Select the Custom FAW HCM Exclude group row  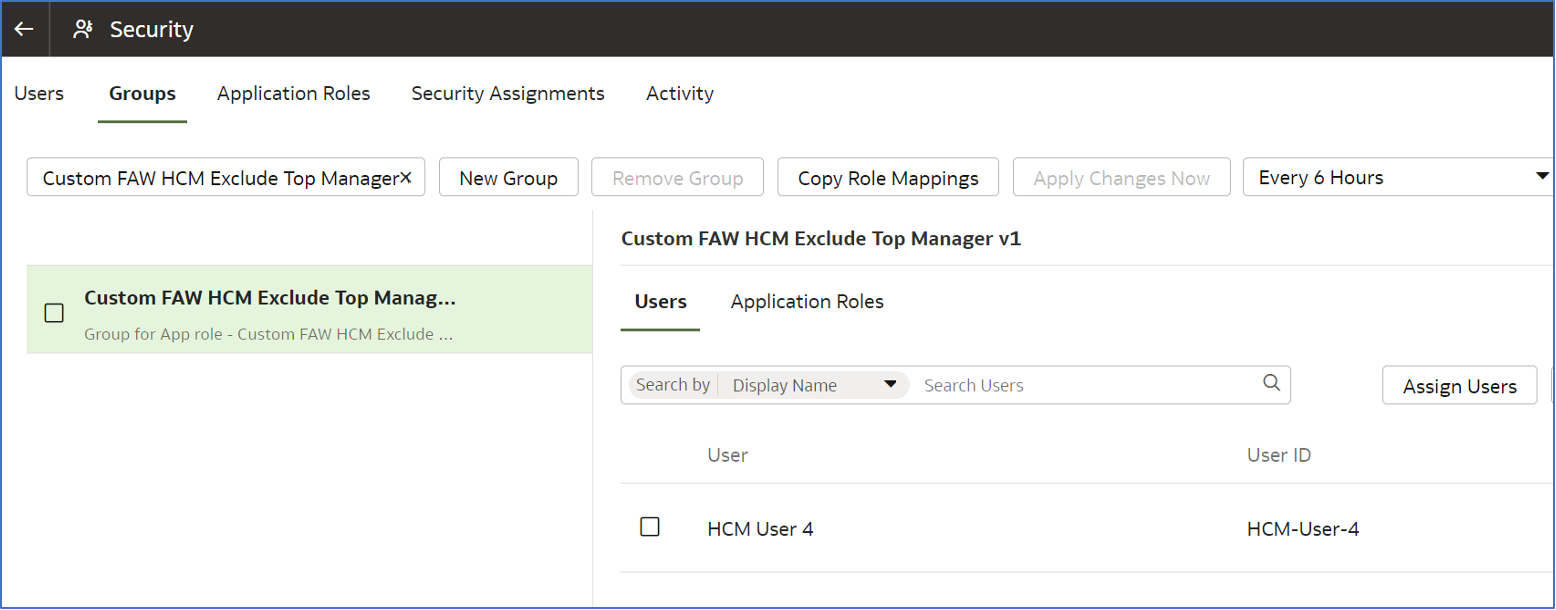click(x=270, y=310)
